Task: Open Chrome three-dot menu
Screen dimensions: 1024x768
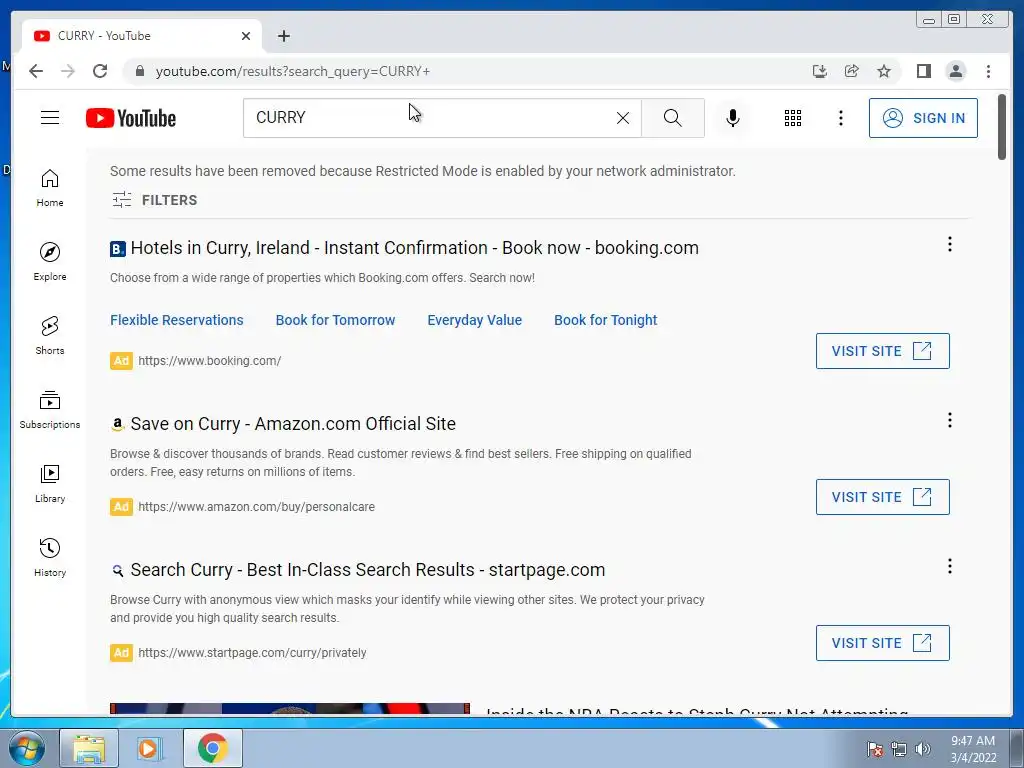Action: point(988,71)
